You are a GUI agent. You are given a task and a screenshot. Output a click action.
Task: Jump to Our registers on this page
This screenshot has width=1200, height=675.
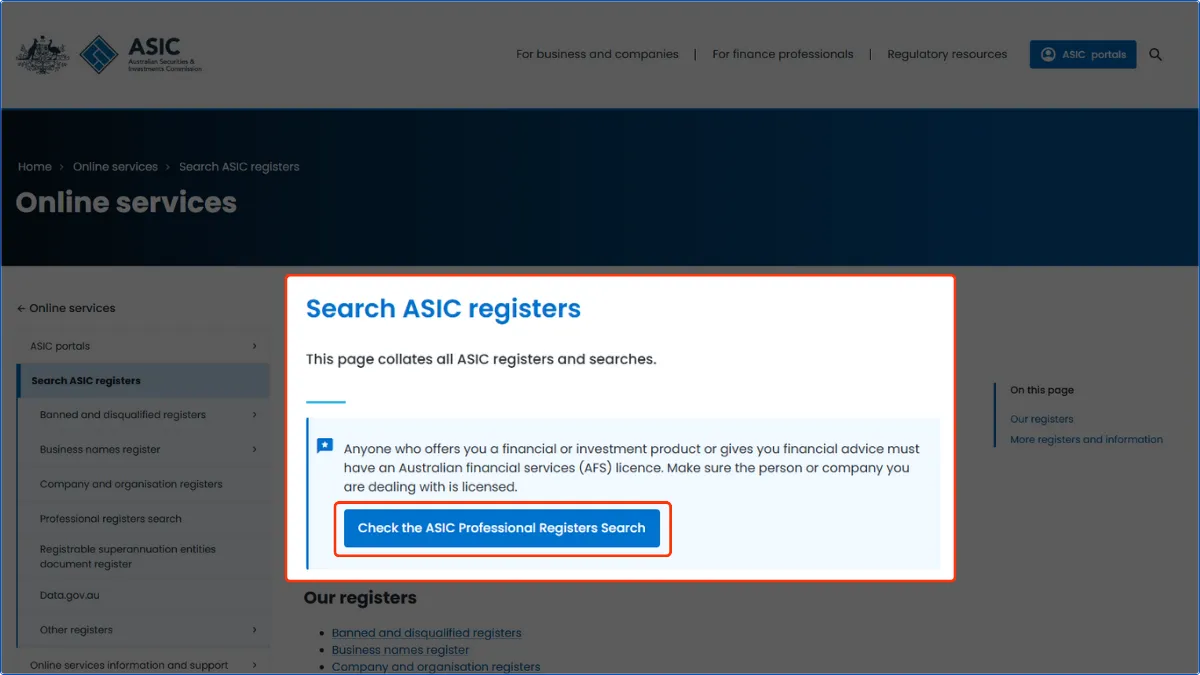(1041, 419)
